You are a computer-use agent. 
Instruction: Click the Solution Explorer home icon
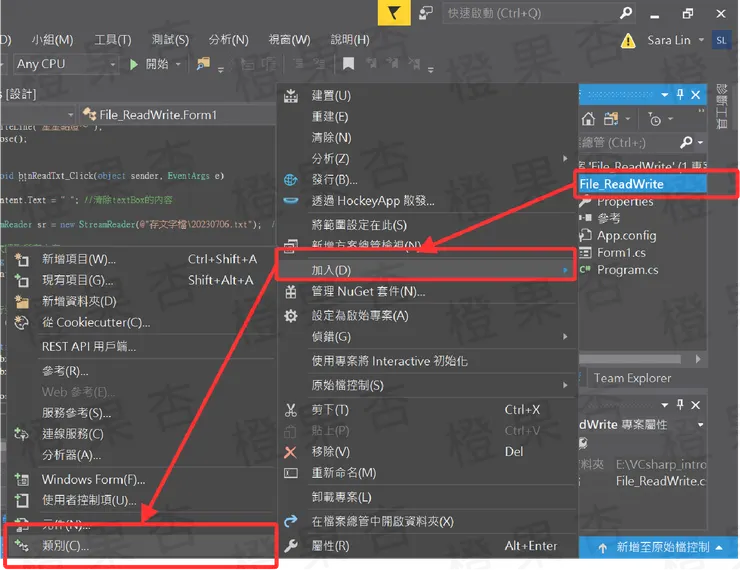tap(588, 119)
